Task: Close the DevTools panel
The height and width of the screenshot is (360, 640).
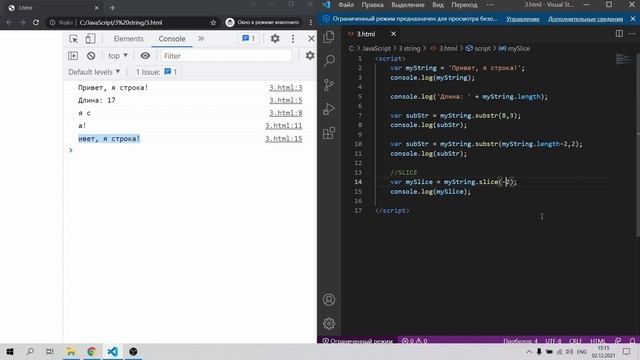Action: [x=311, y=39]
